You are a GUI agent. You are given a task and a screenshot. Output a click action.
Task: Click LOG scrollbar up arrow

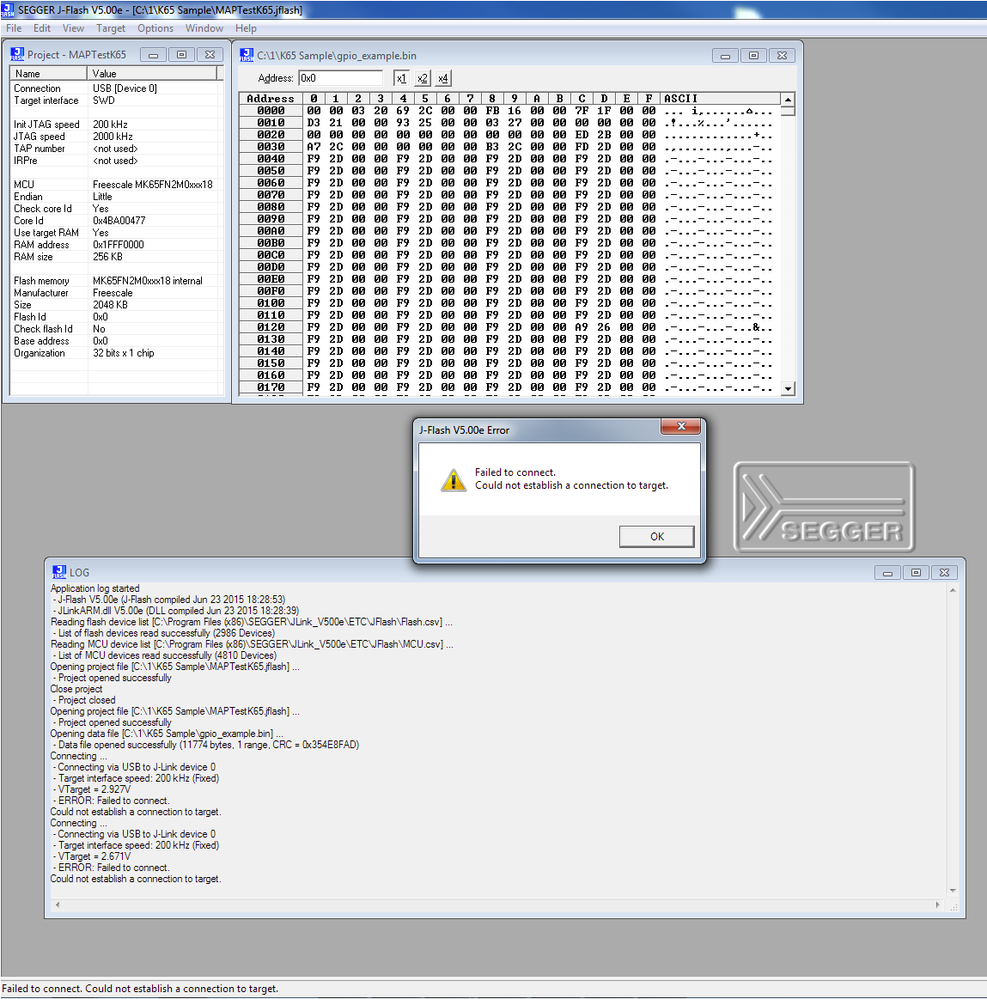pyautogui.click(x=953, y=591)
